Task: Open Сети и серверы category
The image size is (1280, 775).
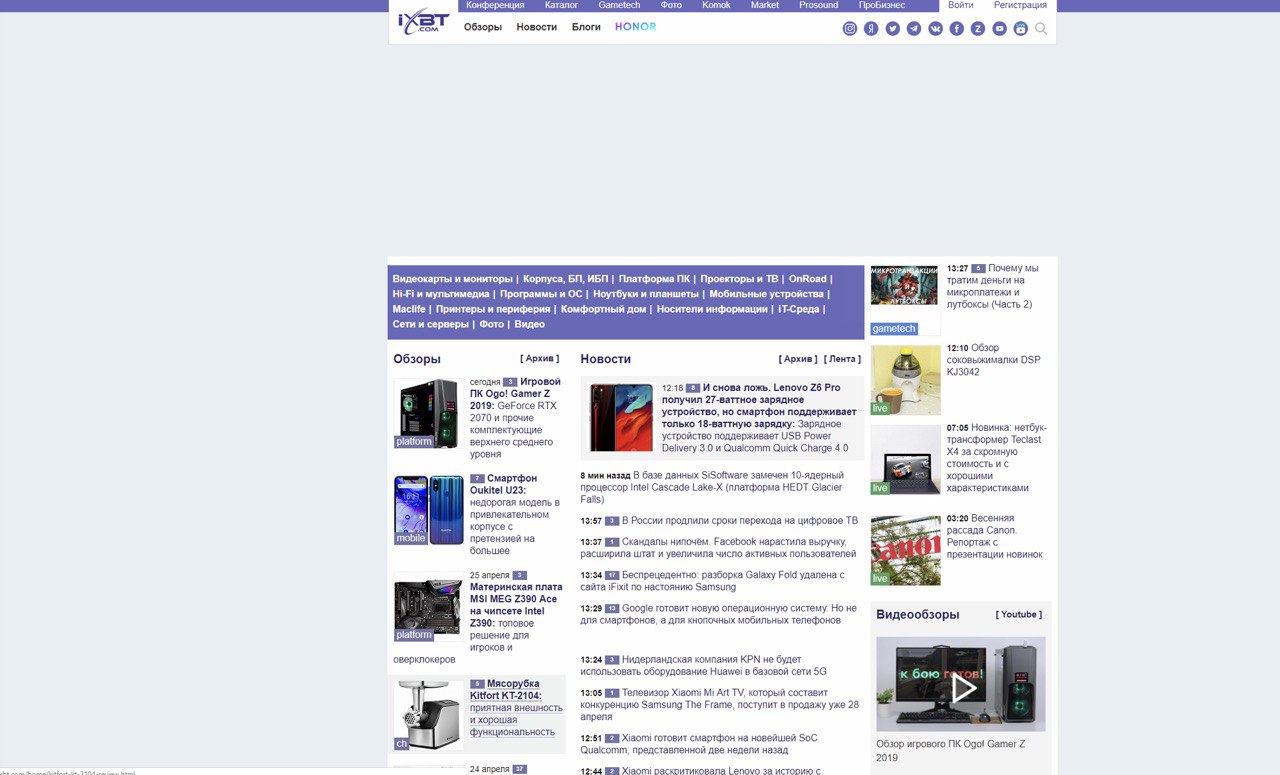Action: click(431, 324)
